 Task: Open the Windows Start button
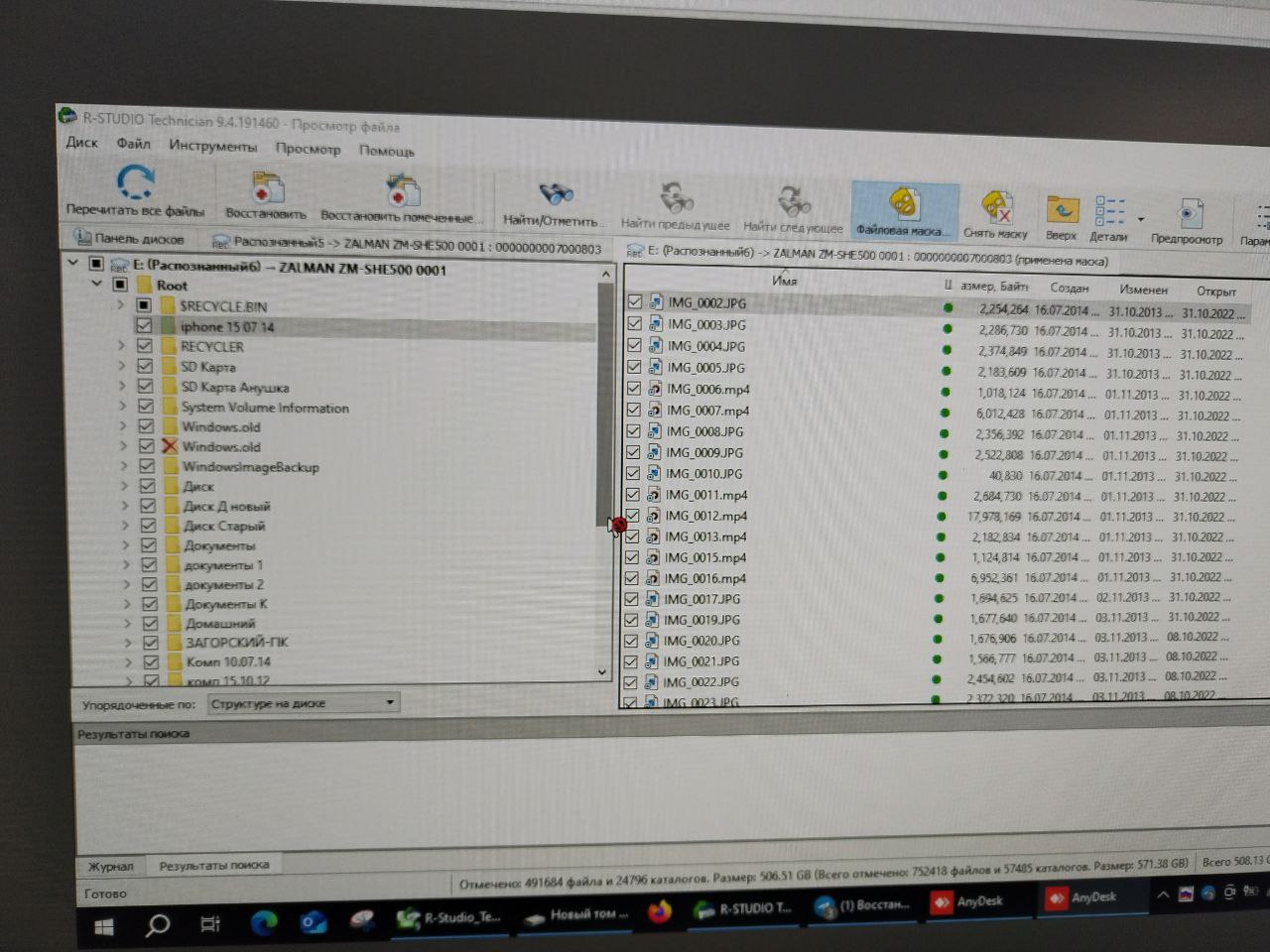(102, 928)
